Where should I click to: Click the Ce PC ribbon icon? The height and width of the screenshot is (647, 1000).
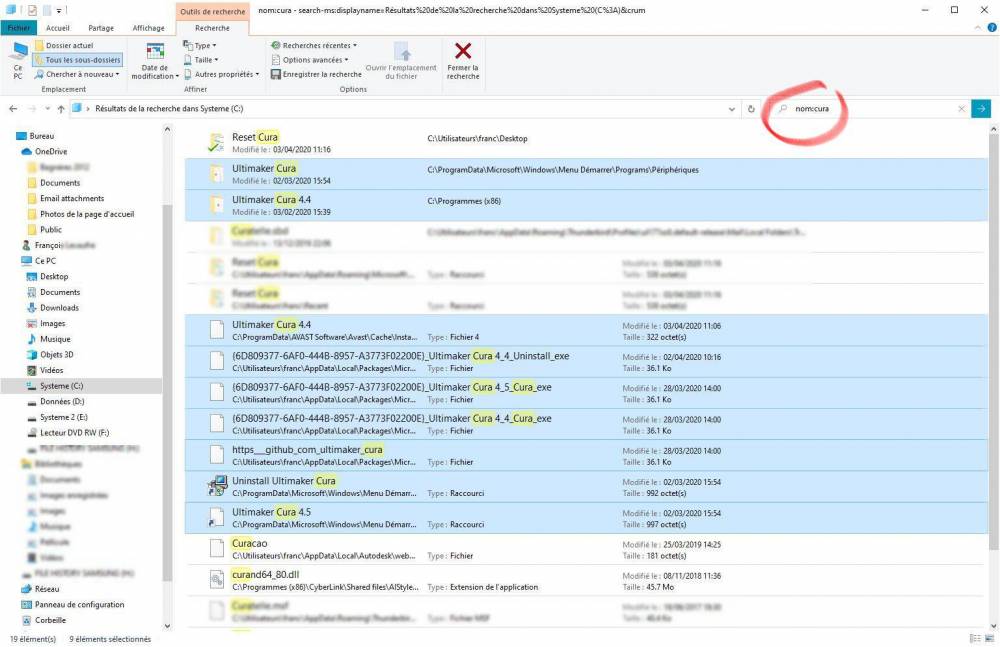[x=18, y=61]
